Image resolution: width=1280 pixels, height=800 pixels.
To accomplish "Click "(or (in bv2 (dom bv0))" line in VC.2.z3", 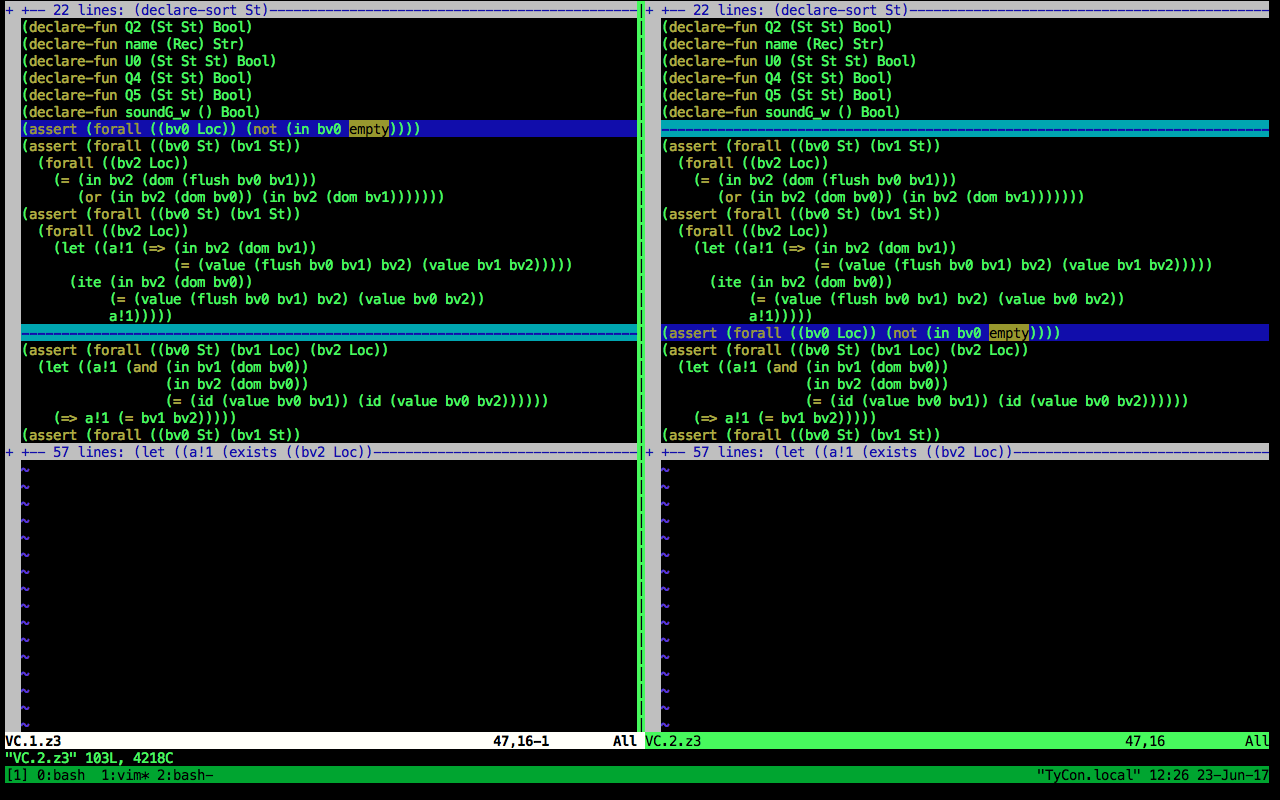I will pos(901,197).
